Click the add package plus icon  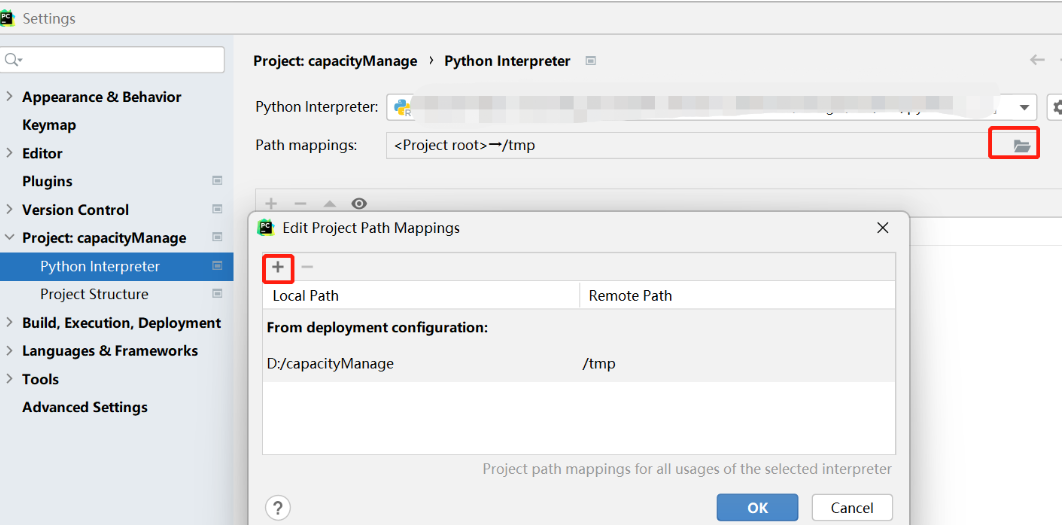pyautogui.click(x=271, y=203)
